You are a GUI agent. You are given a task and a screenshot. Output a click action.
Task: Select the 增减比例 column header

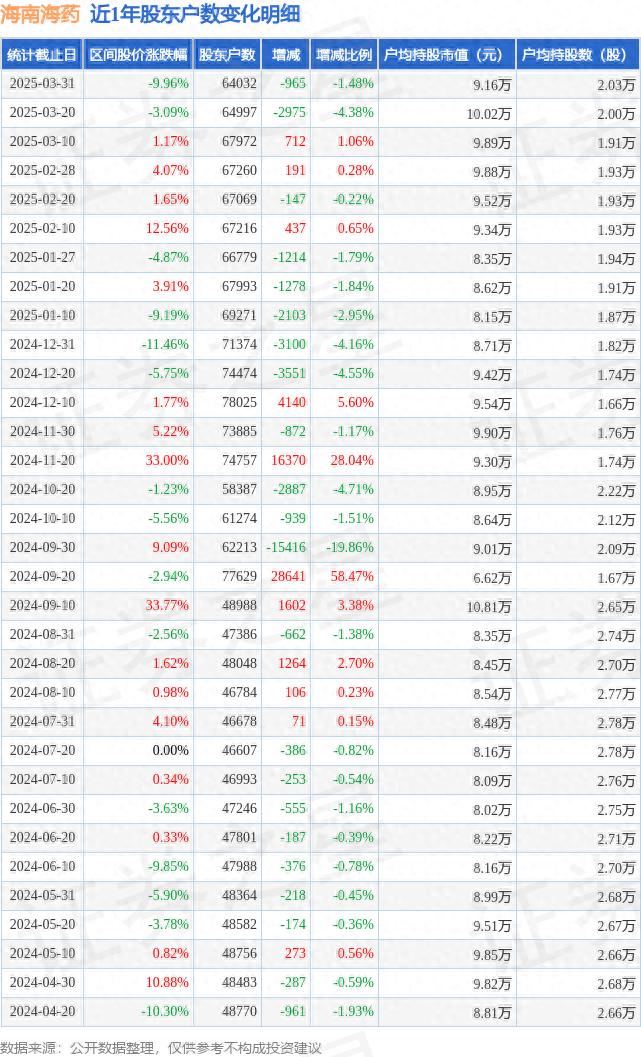pos(344,55)
